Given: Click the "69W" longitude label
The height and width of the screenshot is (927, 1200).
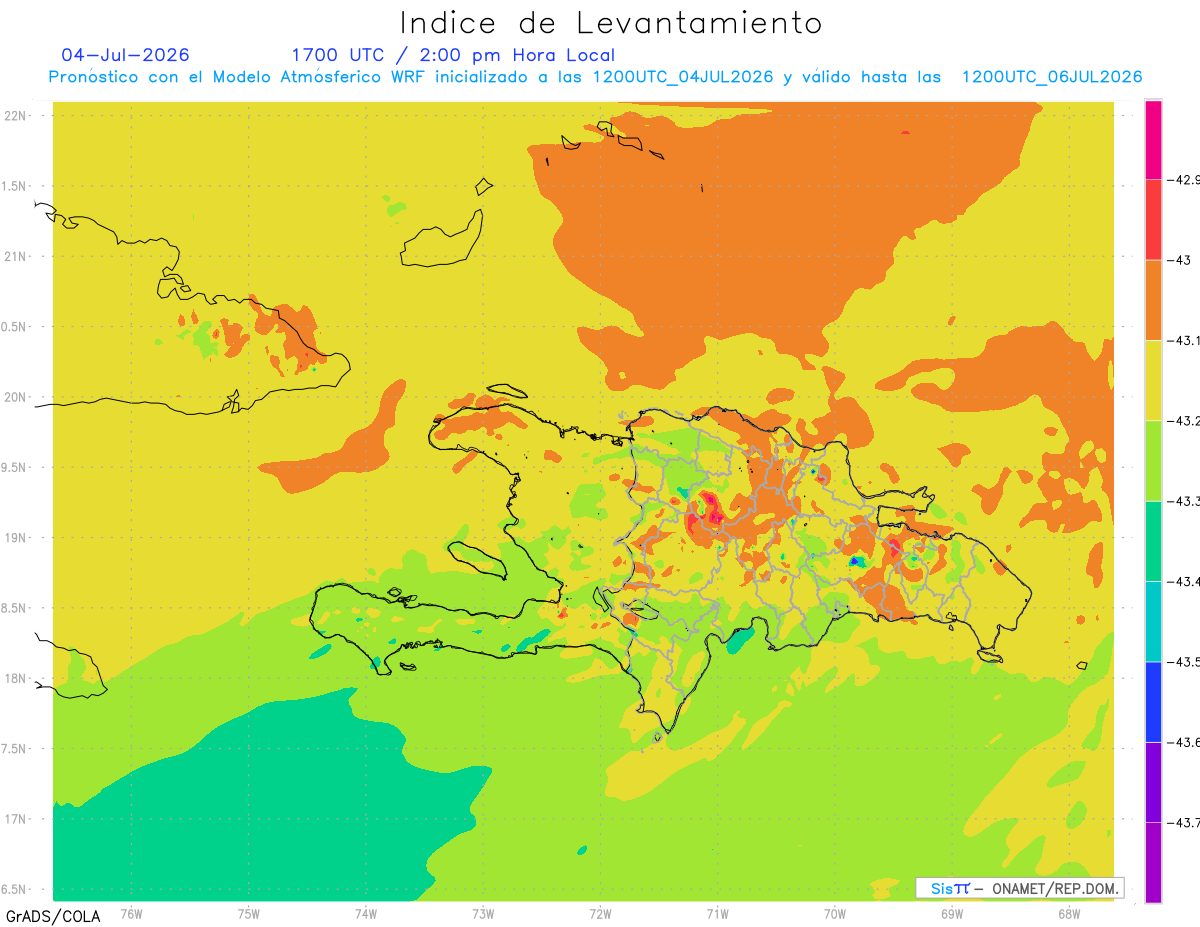Looking at the screenshot, I should [x=952, y=913].
